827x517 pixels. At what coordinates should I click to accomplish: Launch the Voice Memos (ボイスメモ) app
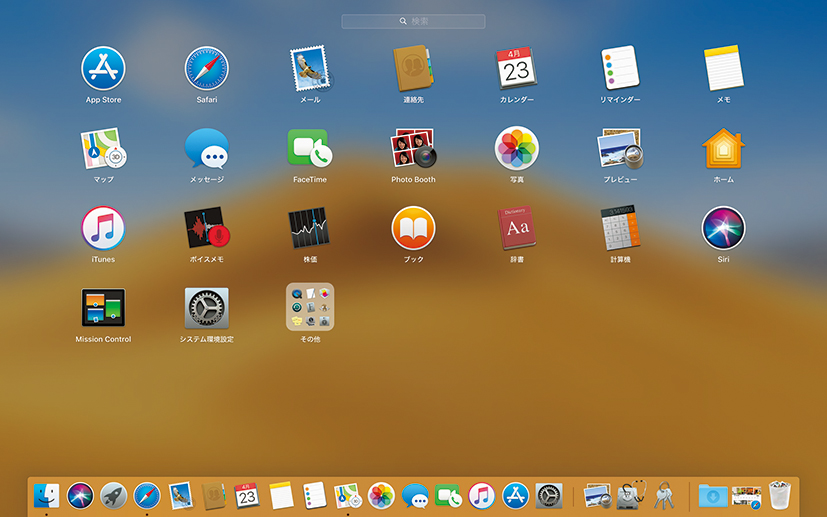click(x=207, y=229)
